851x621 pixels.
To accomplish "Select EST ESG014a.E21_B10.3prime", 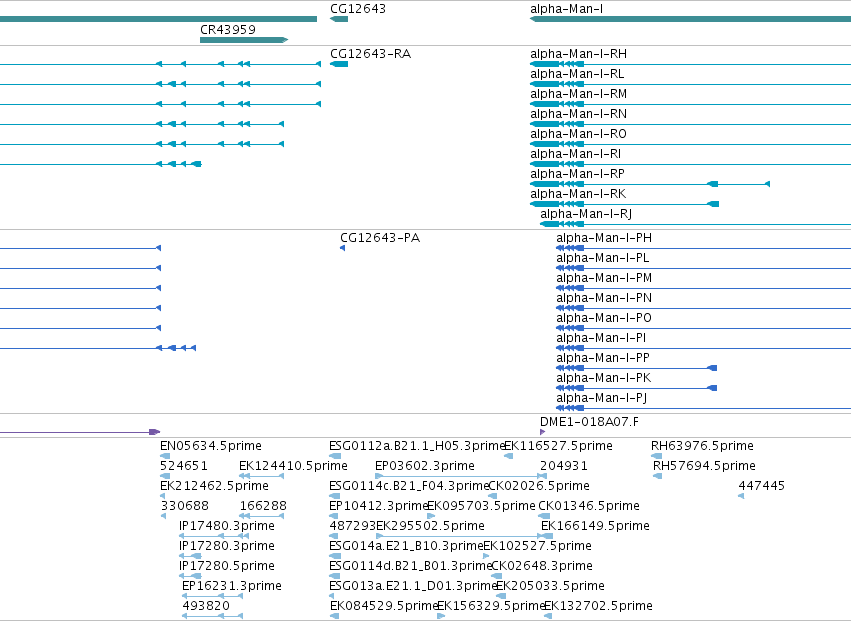I will point(406,546).
